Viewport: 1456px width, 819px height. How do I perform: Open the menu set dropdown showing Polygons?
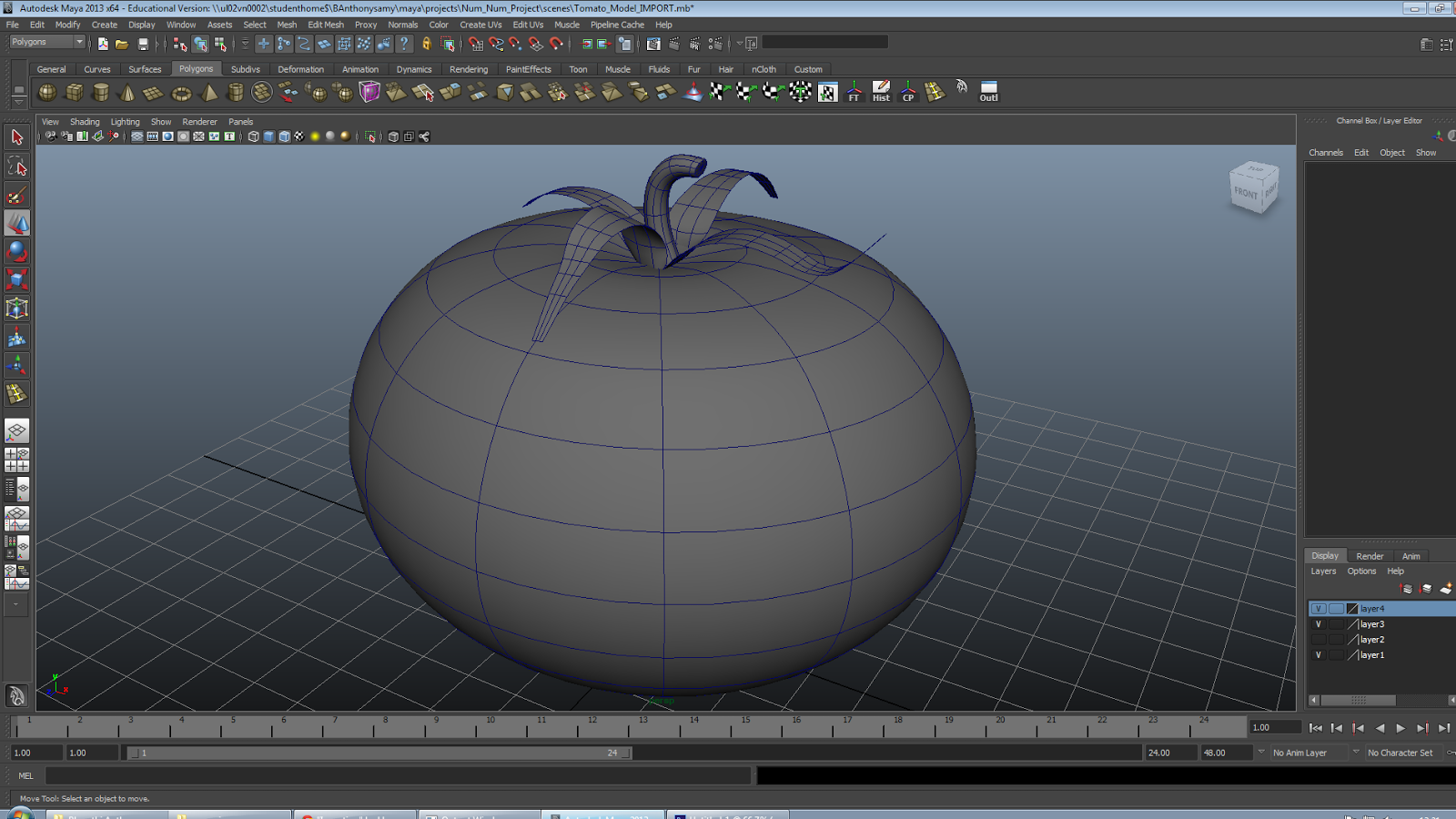click(x=45, y=41)
